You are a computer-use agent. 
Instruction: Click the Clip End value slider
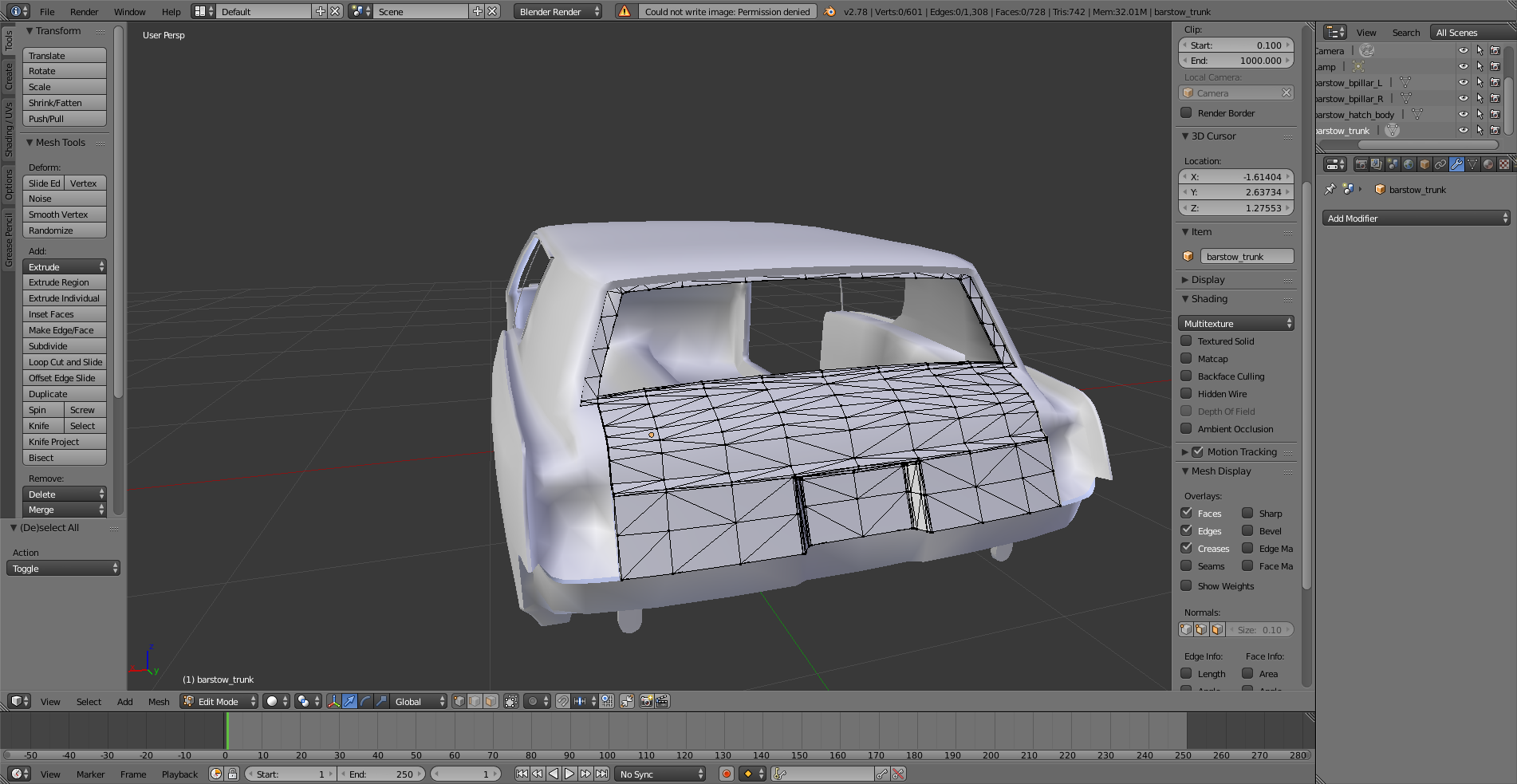[1235, 61]
